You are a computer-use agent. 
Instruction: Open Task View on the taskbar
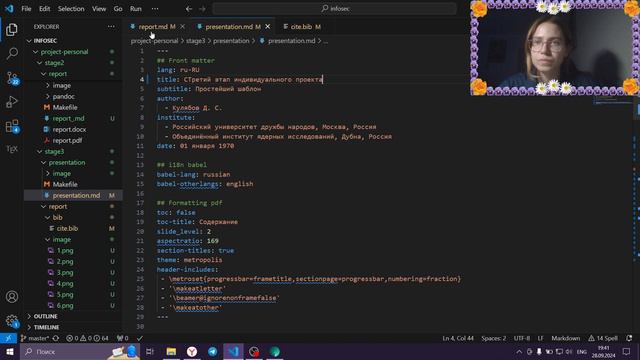[x=150, y=351]
